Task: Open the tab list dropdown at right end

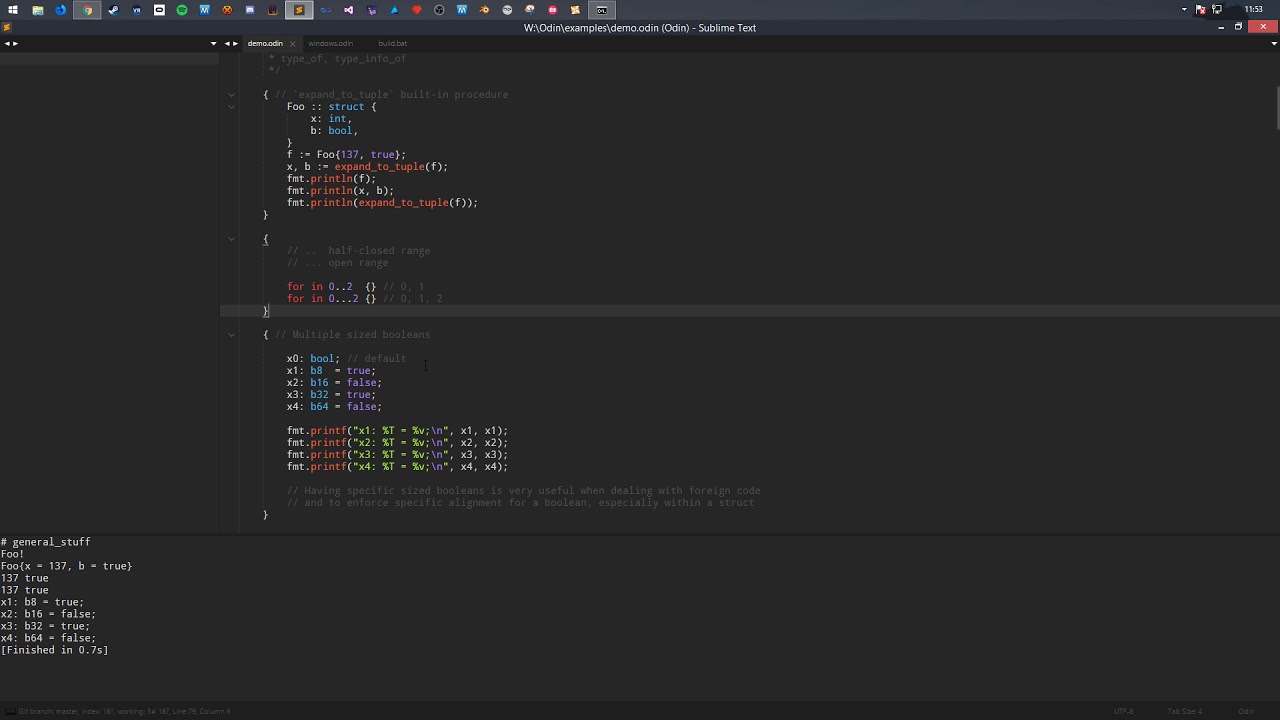Action: click(1274, 43)
